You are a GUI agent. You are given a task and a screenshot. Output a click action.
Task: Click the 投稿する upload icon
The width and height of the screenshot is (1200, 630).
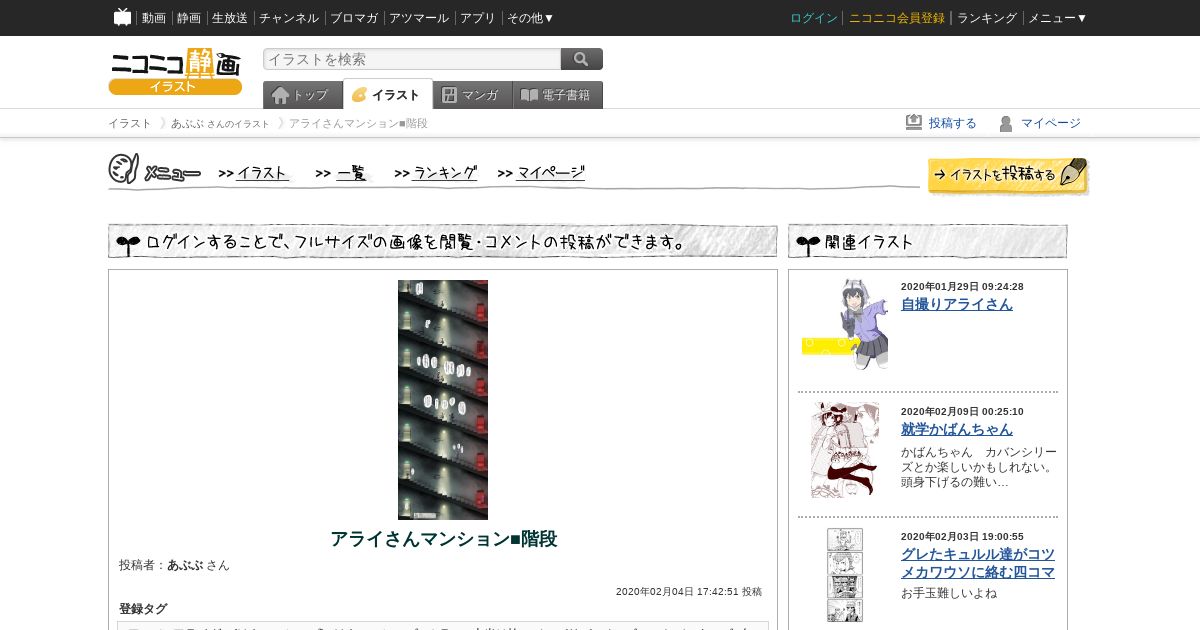[x=914, y=122]
